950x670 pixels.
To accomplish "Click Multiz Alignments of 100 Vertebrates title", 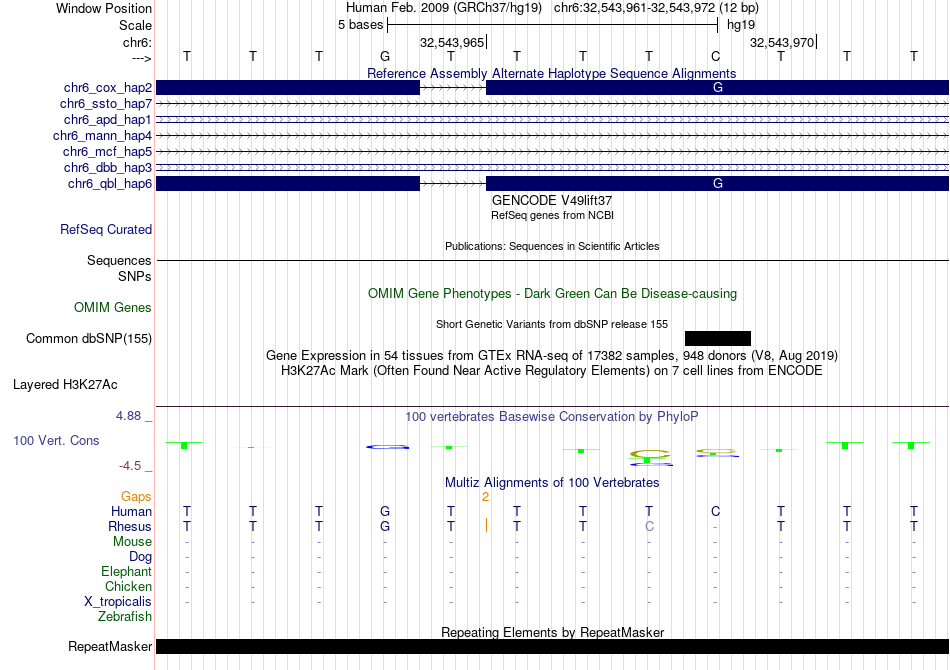I will point(552,483).
